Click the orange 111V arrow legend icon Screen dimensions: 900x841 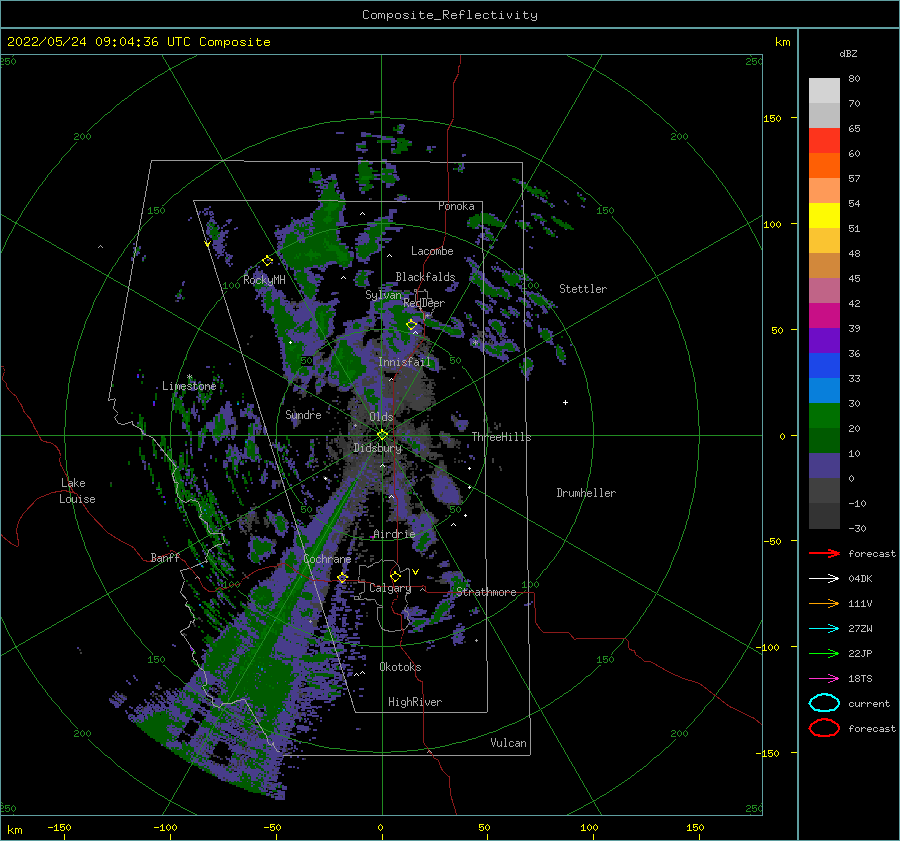824,603
